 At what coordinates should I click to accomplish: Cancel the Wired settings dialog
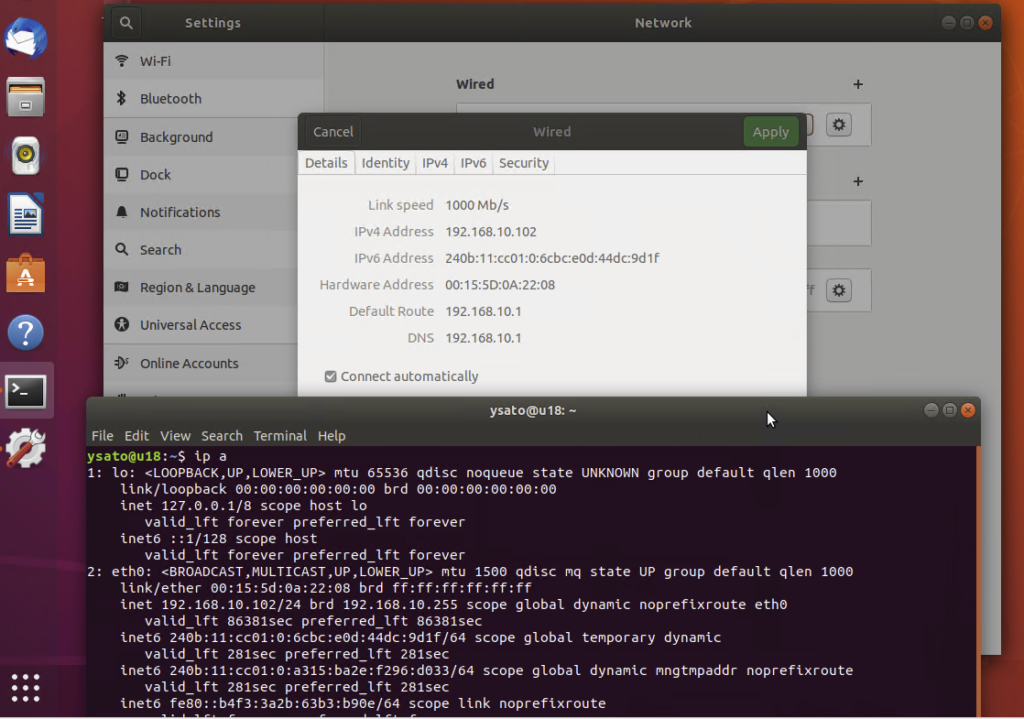pyautogui.click(x=333, y=132)
